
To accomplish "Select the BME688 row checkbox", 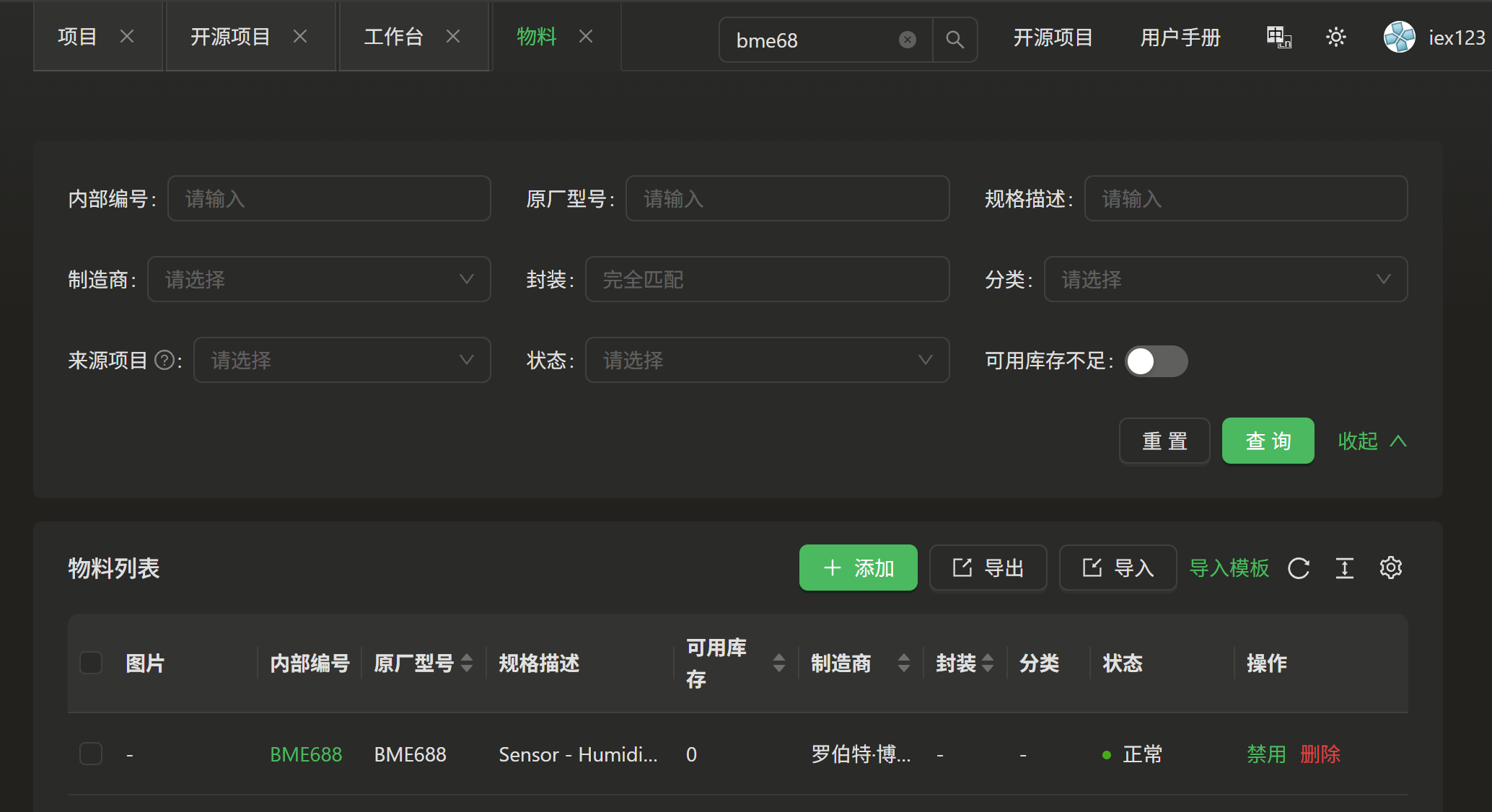I will tap(91, 754).
